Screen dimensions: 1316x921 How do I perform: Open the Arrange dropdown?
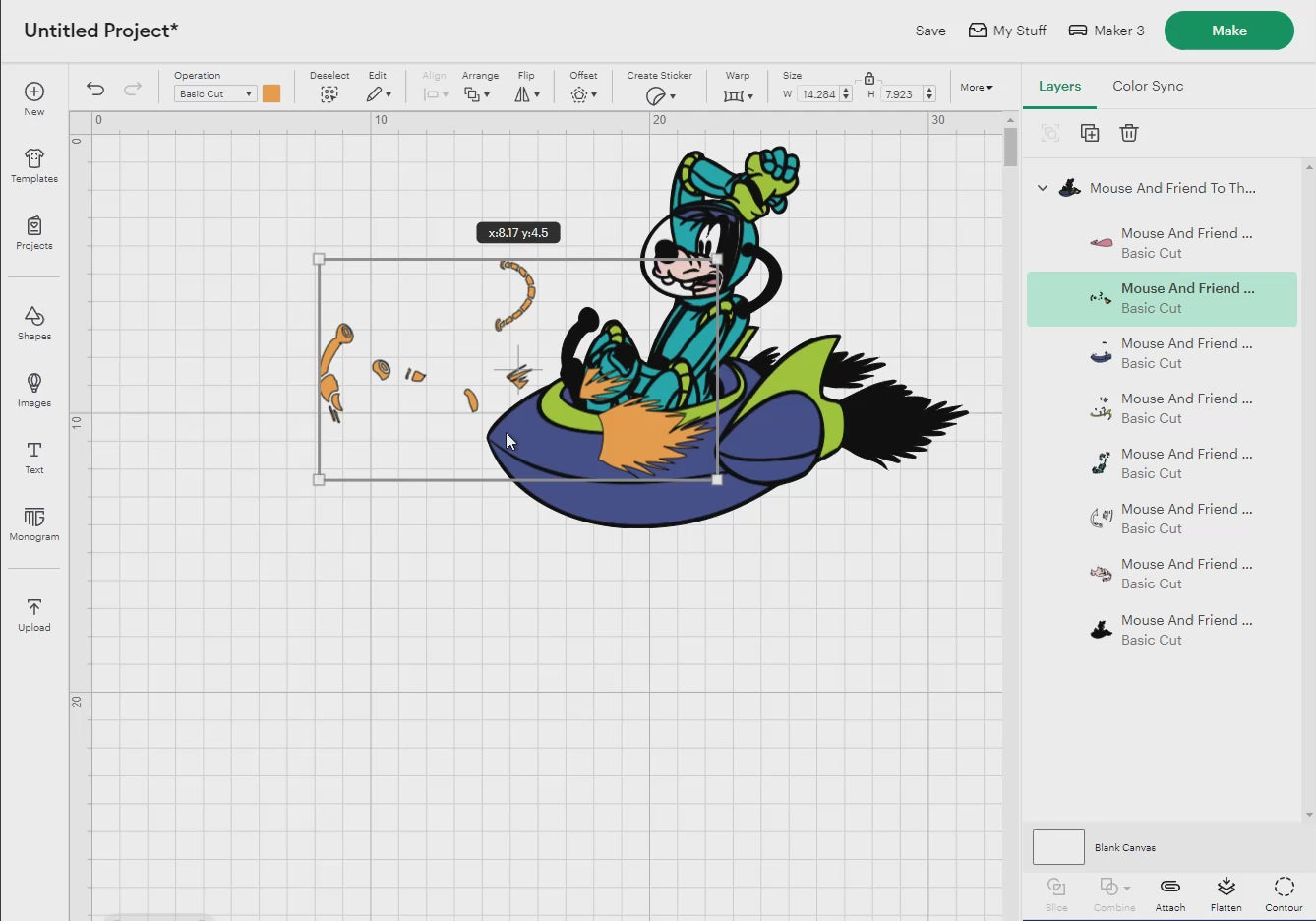(477, 94)
